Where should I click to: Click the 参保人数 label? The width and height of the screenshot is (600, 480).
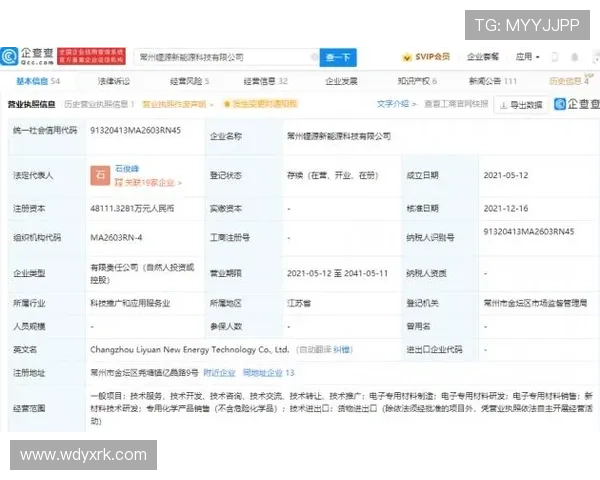pyautogui.click(x=226, y=327)
